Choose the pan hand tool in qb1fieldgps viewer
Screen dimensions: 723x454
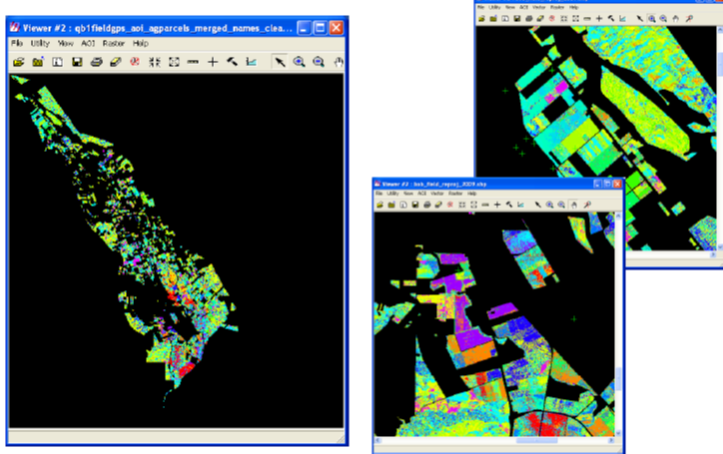338,62
